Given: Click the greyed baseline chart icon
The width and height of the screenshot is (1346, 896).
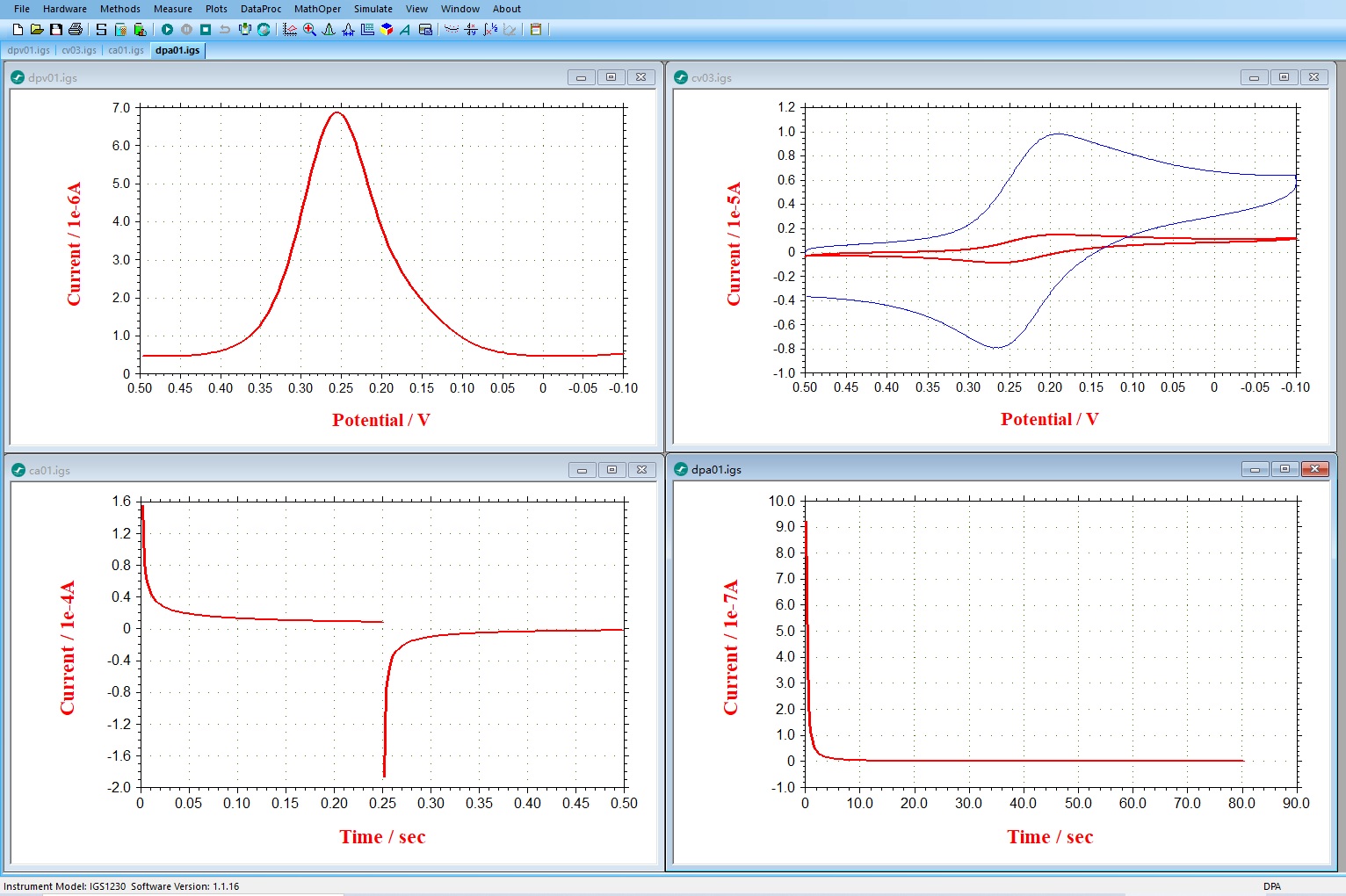Looking at the screenshot, I should point(510,29).
